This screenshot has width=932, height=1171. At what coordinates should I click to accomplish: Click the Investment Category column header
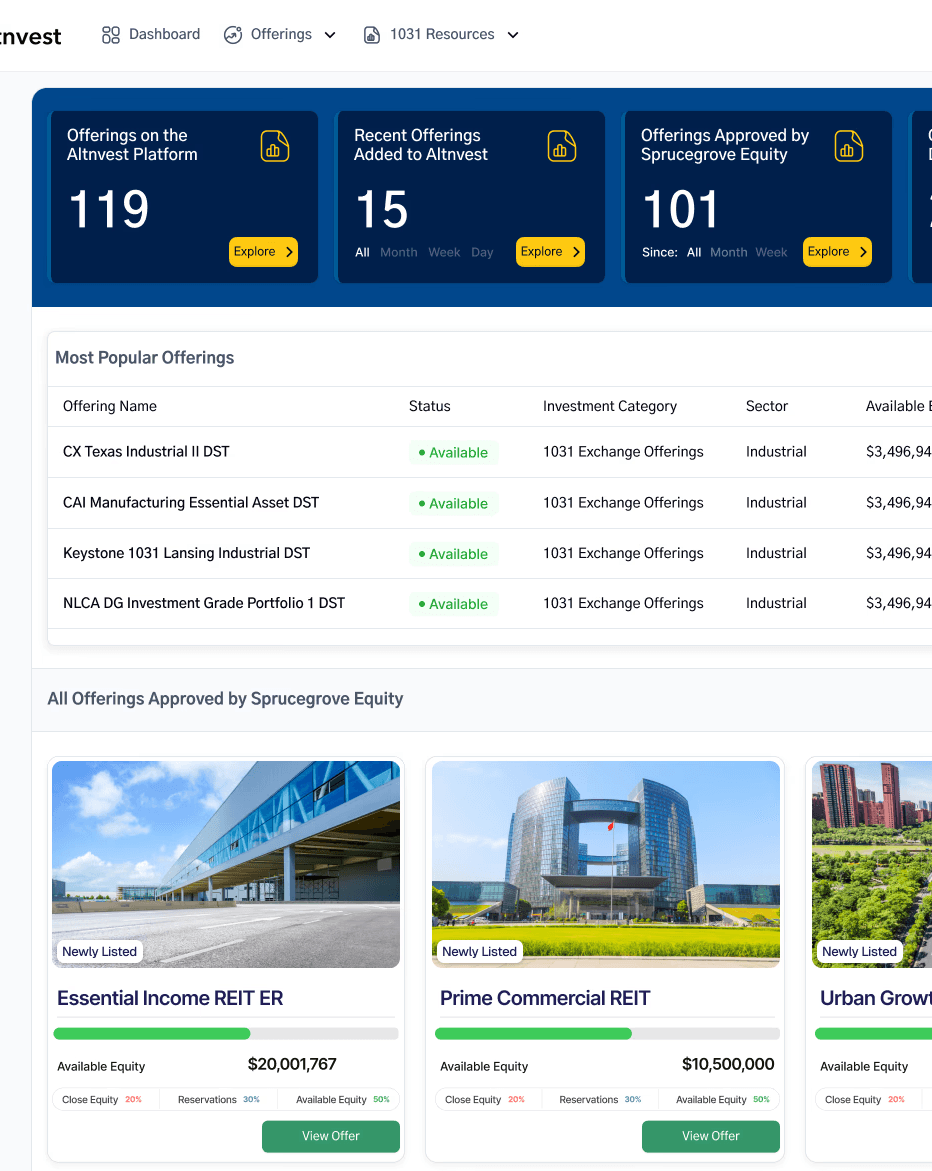point(610,406)
